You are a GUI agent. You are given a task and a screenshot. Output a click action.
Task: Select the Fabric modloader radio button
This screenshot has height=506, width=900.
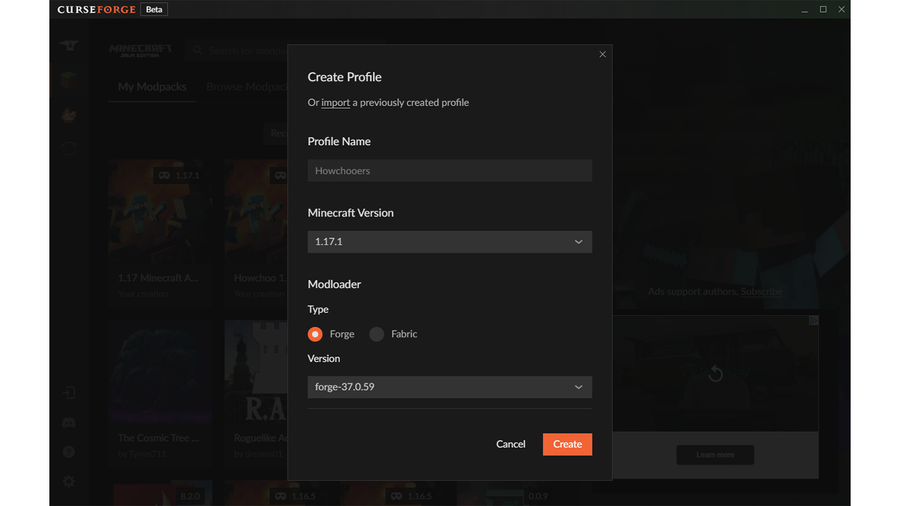click(377, 334)
